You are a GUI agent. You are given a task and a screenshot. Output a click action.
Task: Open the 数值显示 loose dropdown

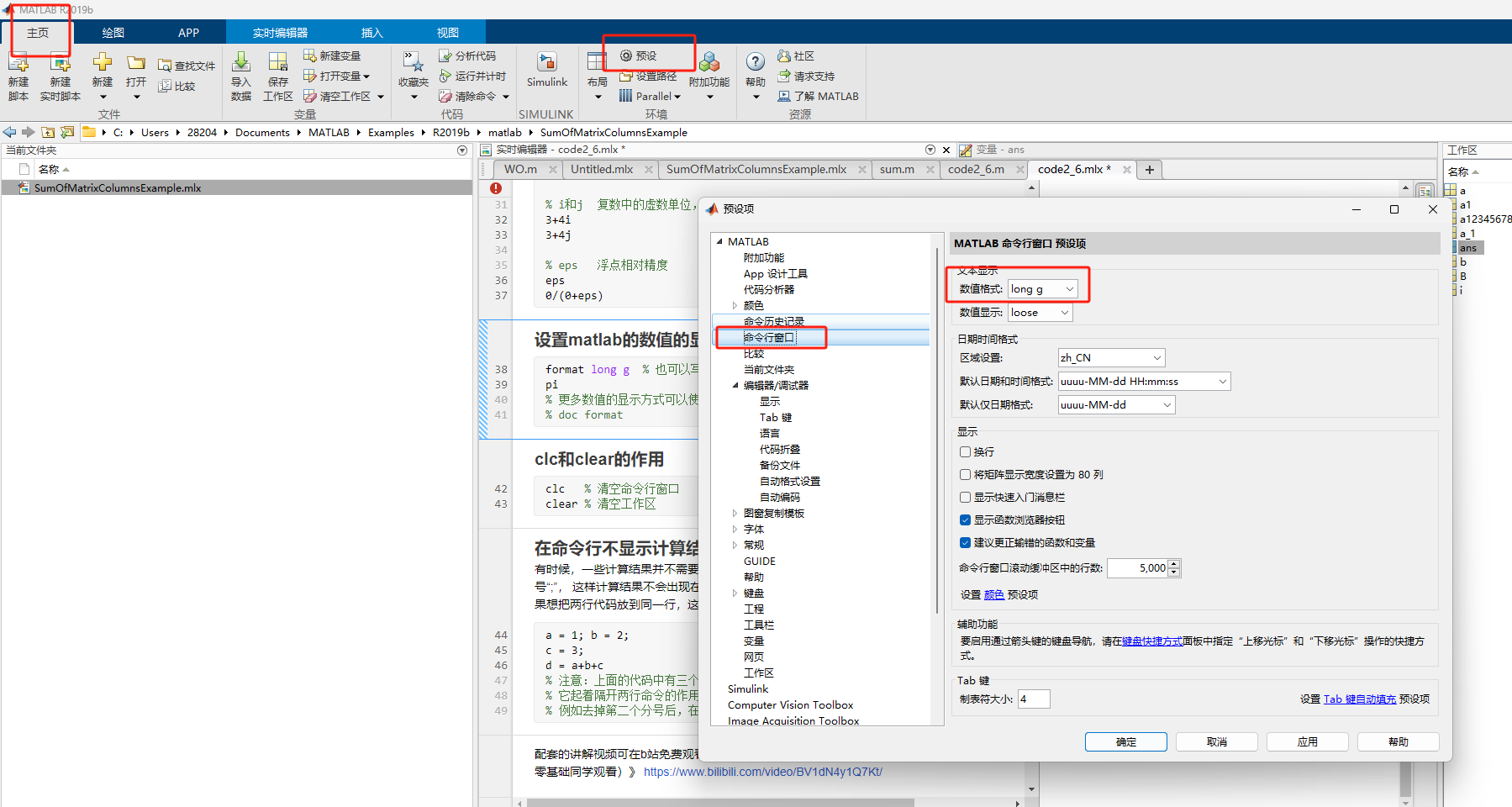pos(1039,312)
